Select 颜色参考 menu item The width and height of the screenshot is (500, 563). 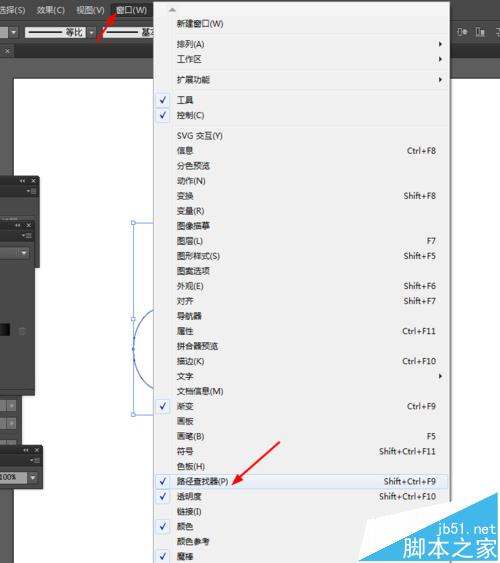(302, 541)
